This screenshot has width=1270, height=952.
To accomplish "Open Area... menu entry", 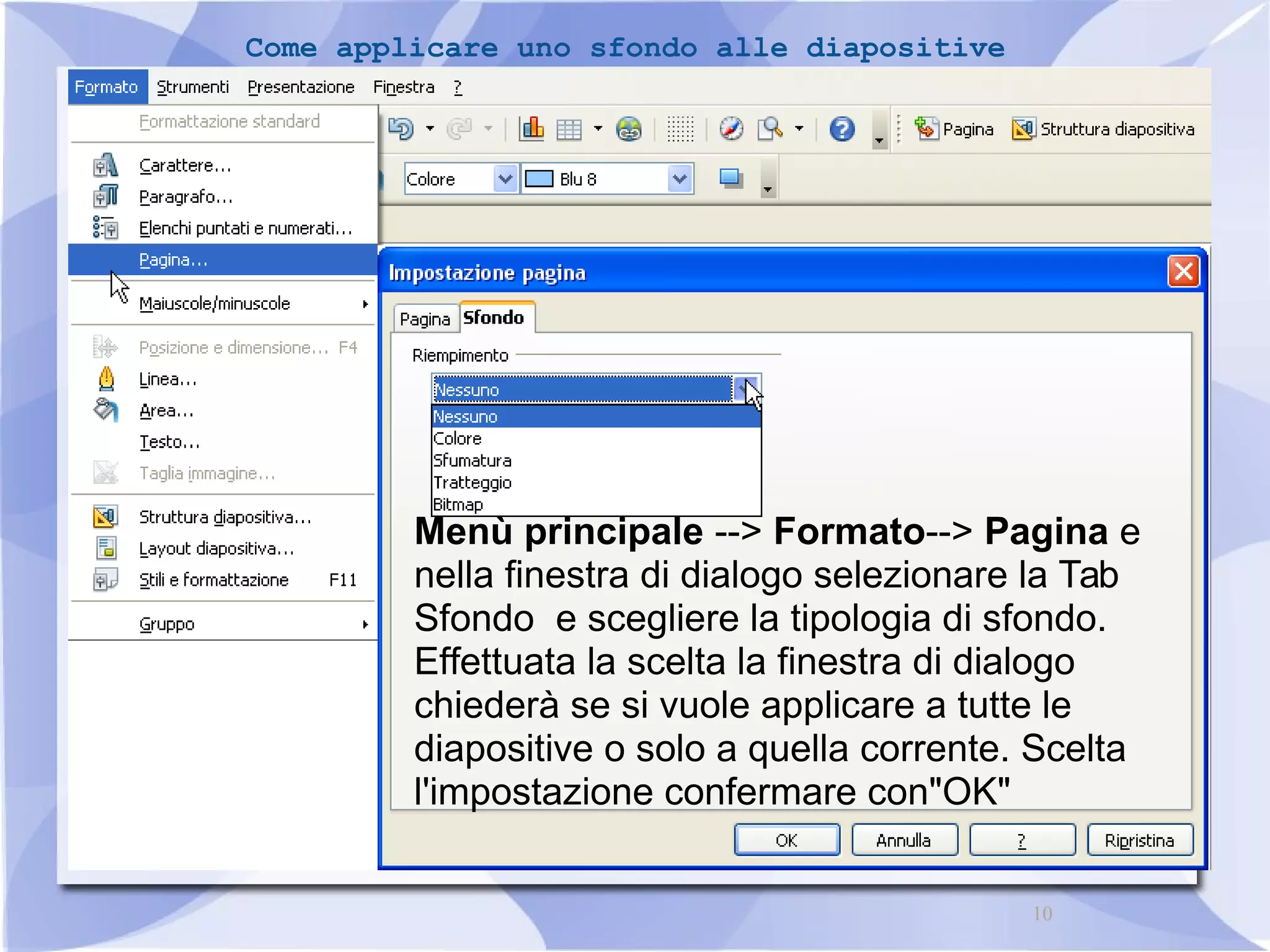I will coord(222,411).
